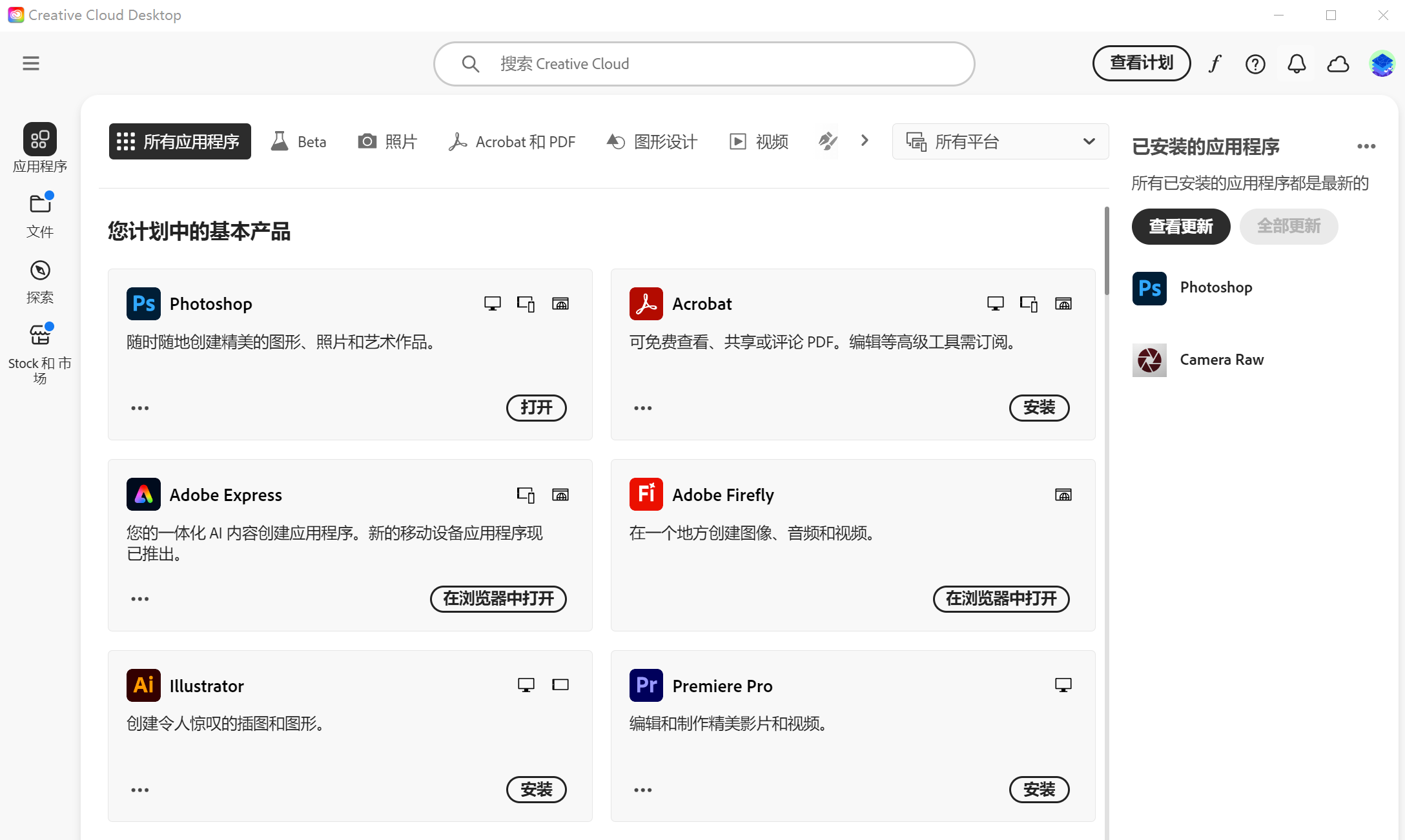Click Photoshop web platform icon

pos(560,303)
